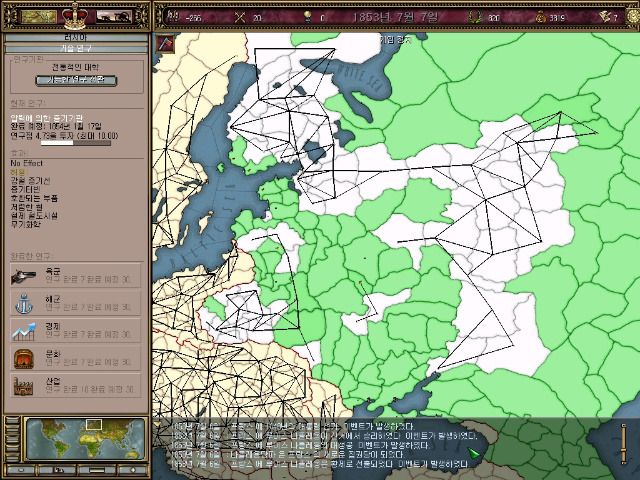
Task: Click the world minimap
Action: point(85,439)
